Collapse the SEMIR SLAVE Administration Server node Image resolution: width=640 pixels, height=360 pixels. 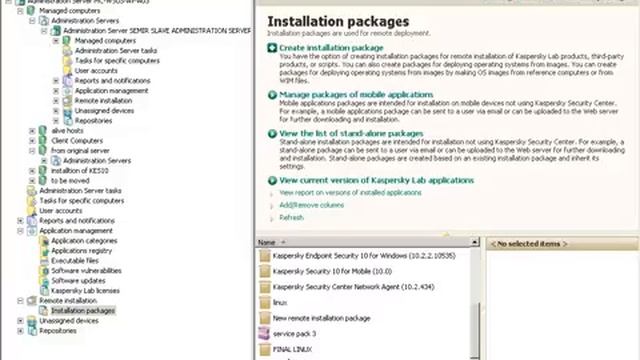(44, 31)
